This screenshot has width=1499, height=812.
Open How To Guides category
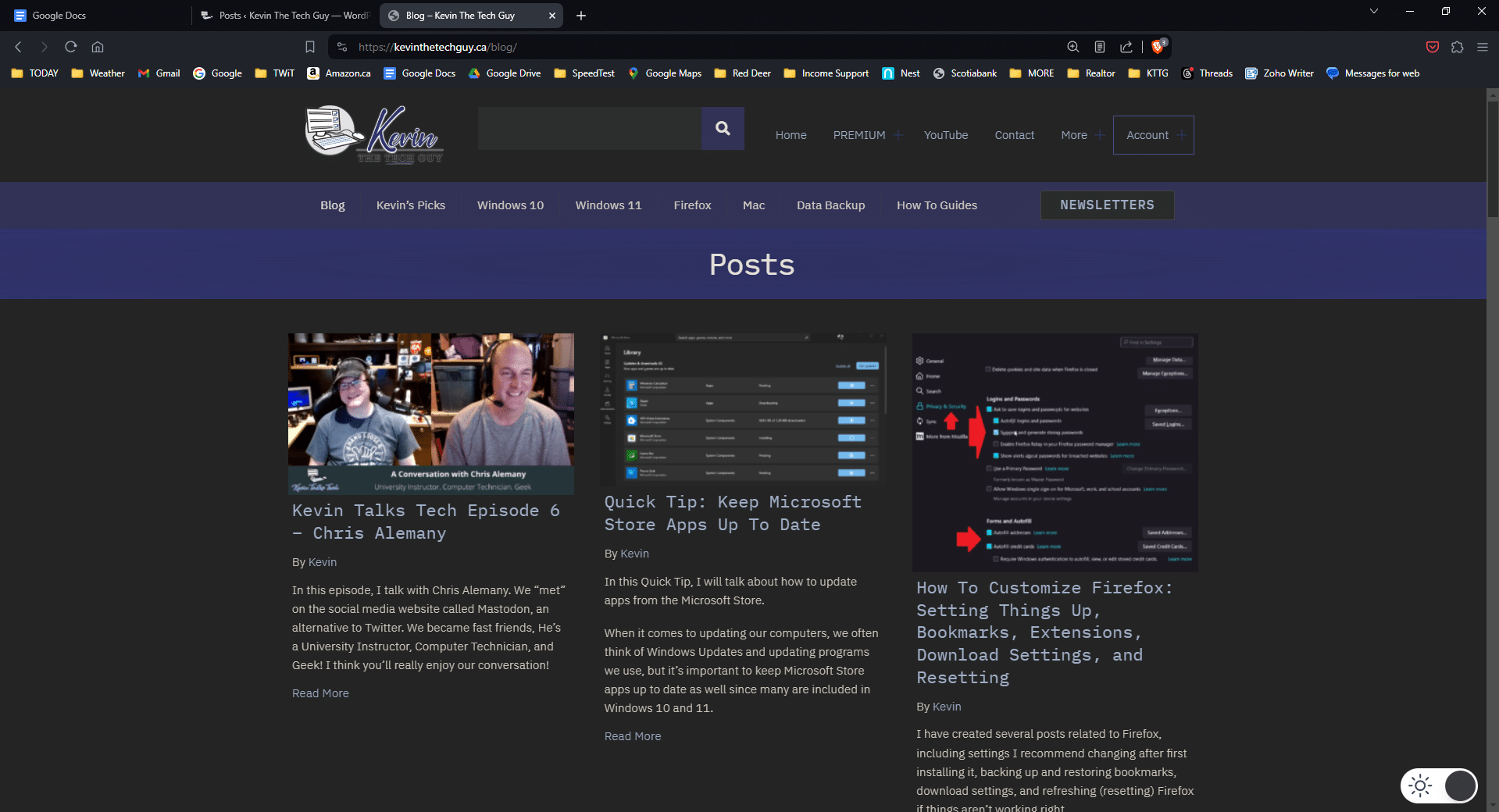point(937,205)
